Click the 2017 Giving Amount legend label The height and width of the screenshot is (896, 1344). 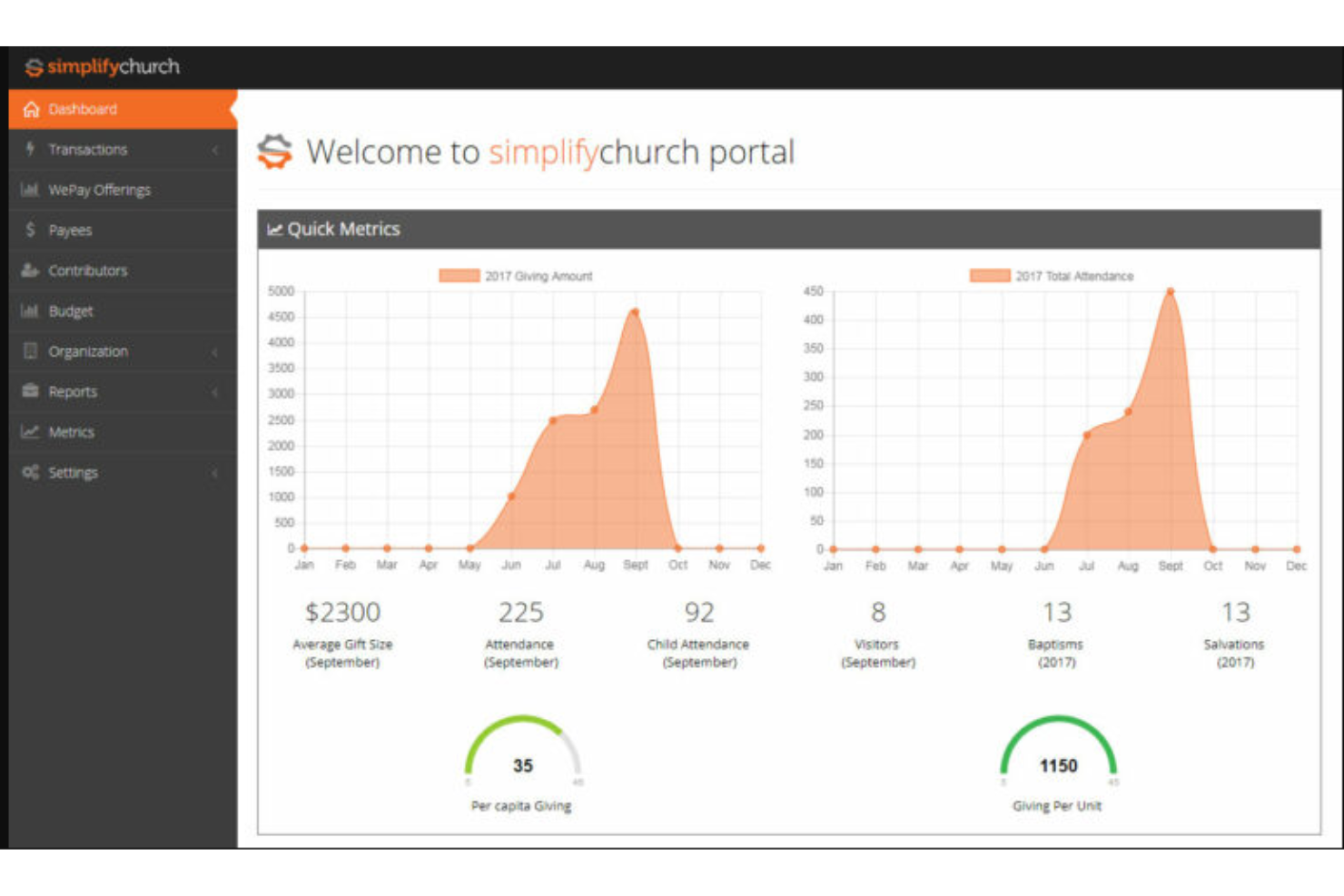point(539,276)
